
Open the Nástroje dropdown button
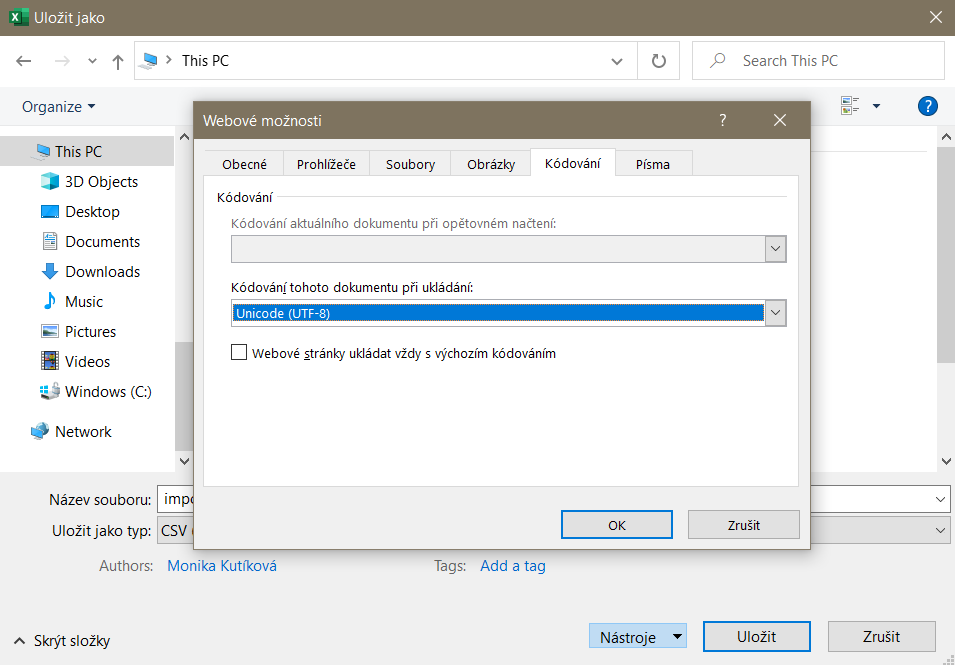638,637
